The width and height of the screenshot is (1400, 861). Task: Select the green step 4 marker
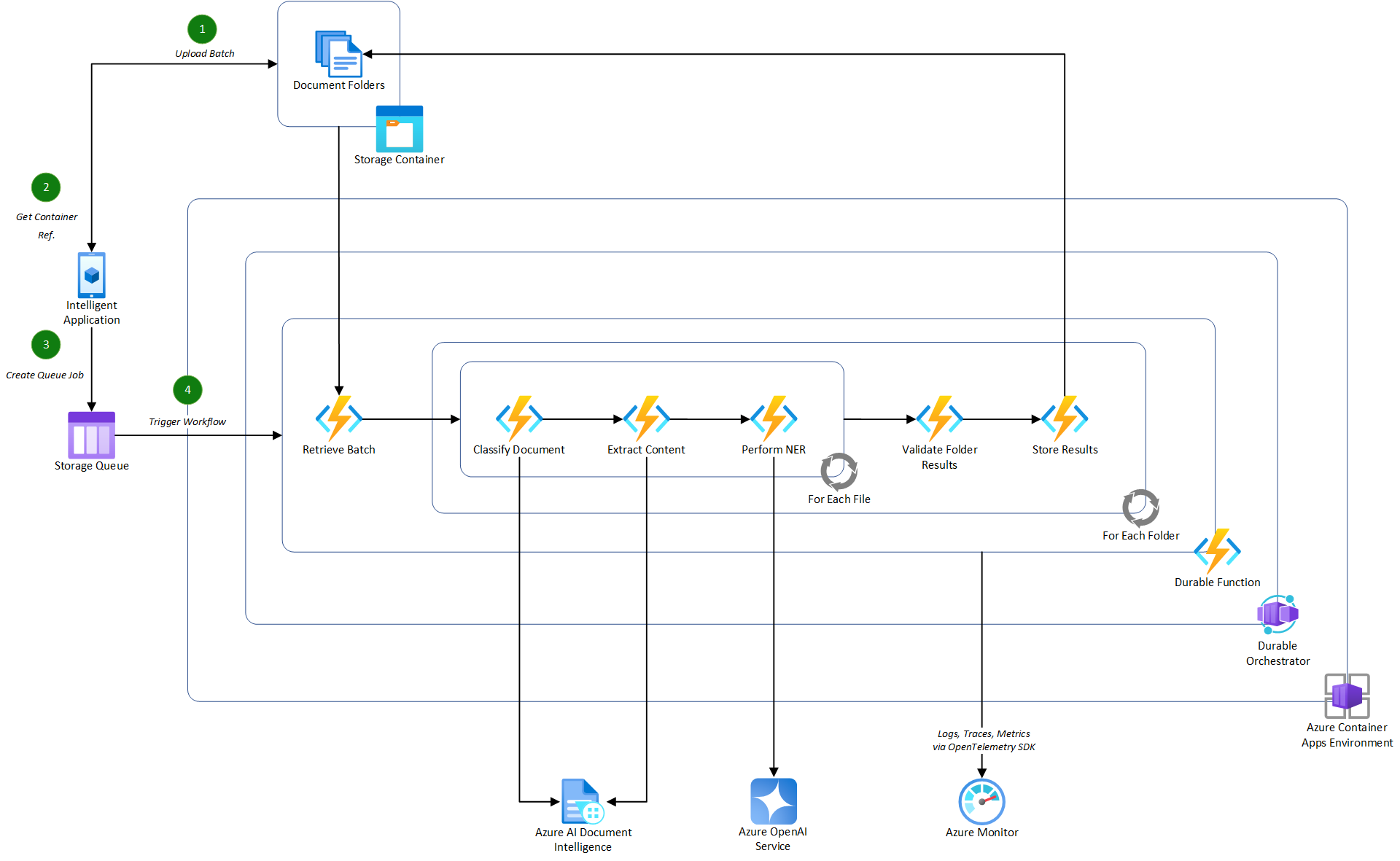coord(187,390)
